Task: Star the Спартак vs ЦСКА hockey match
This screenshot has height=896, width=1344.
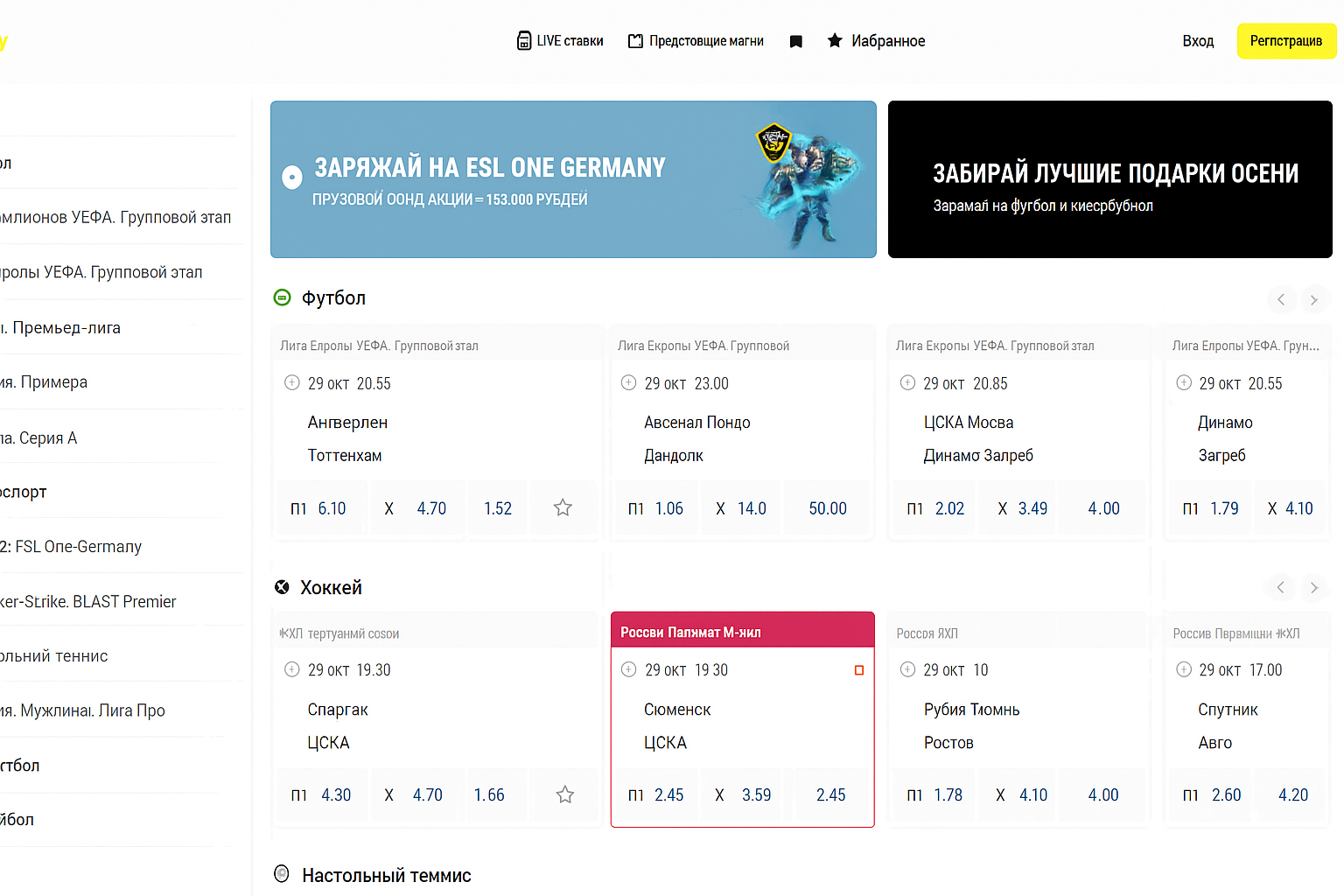Action: pos(565,794)
